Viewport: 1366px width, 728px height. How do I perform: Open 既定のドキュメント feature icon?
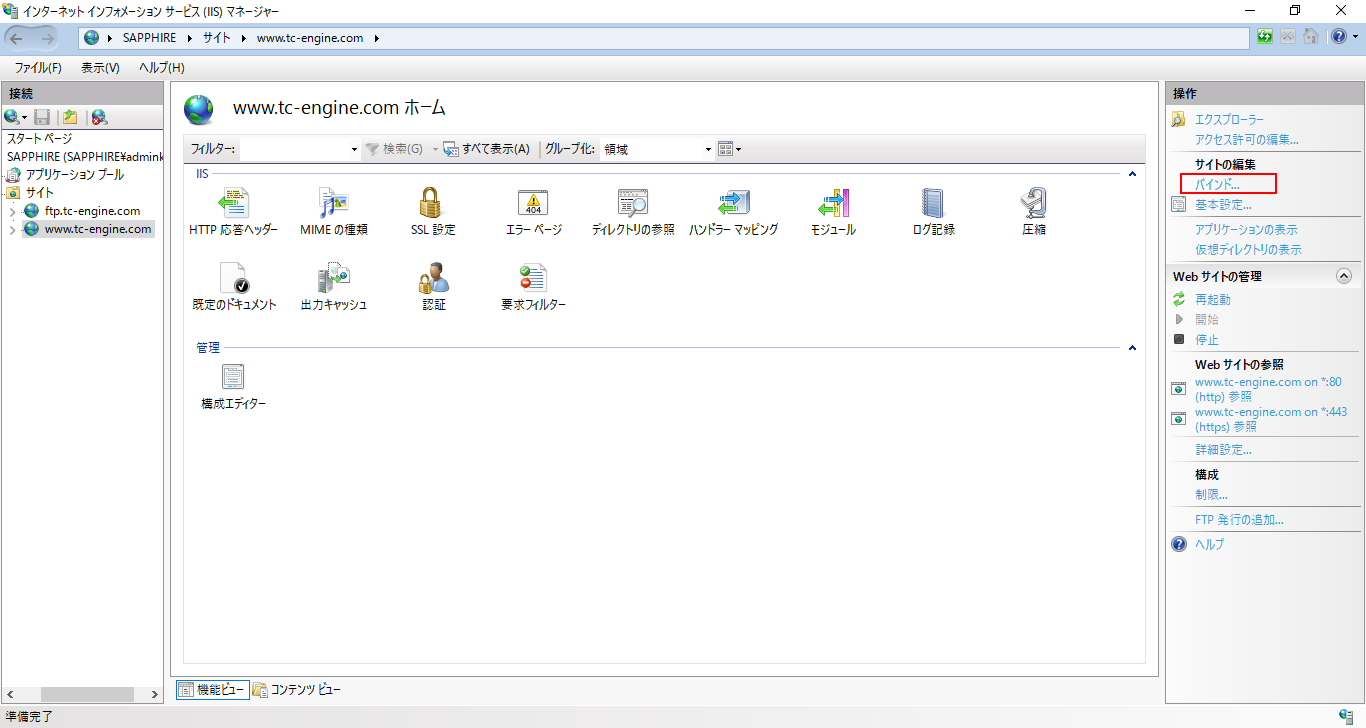click(233, 278)
